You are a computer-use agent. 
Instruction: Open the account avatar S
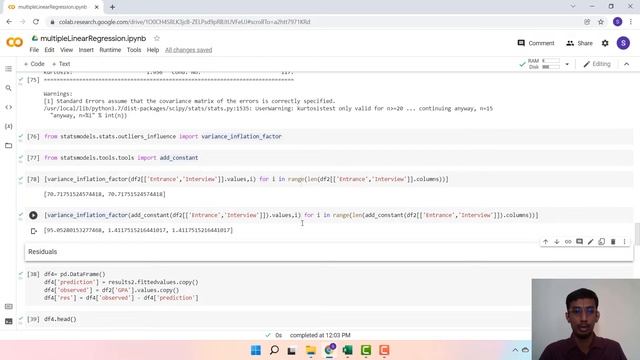click(x=623, y=43)
